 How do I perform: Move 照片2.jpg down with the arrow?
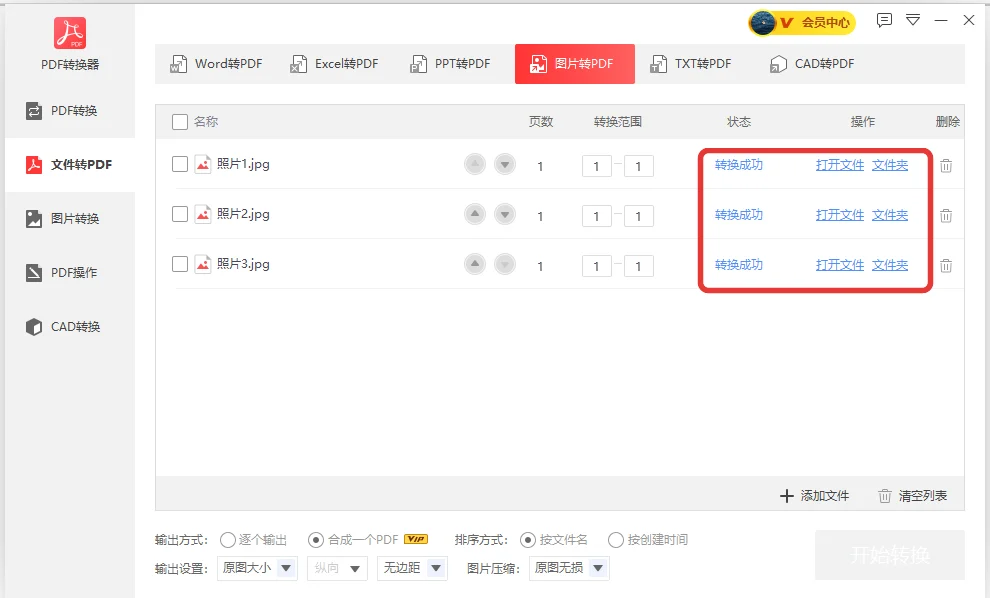point(505,214)
